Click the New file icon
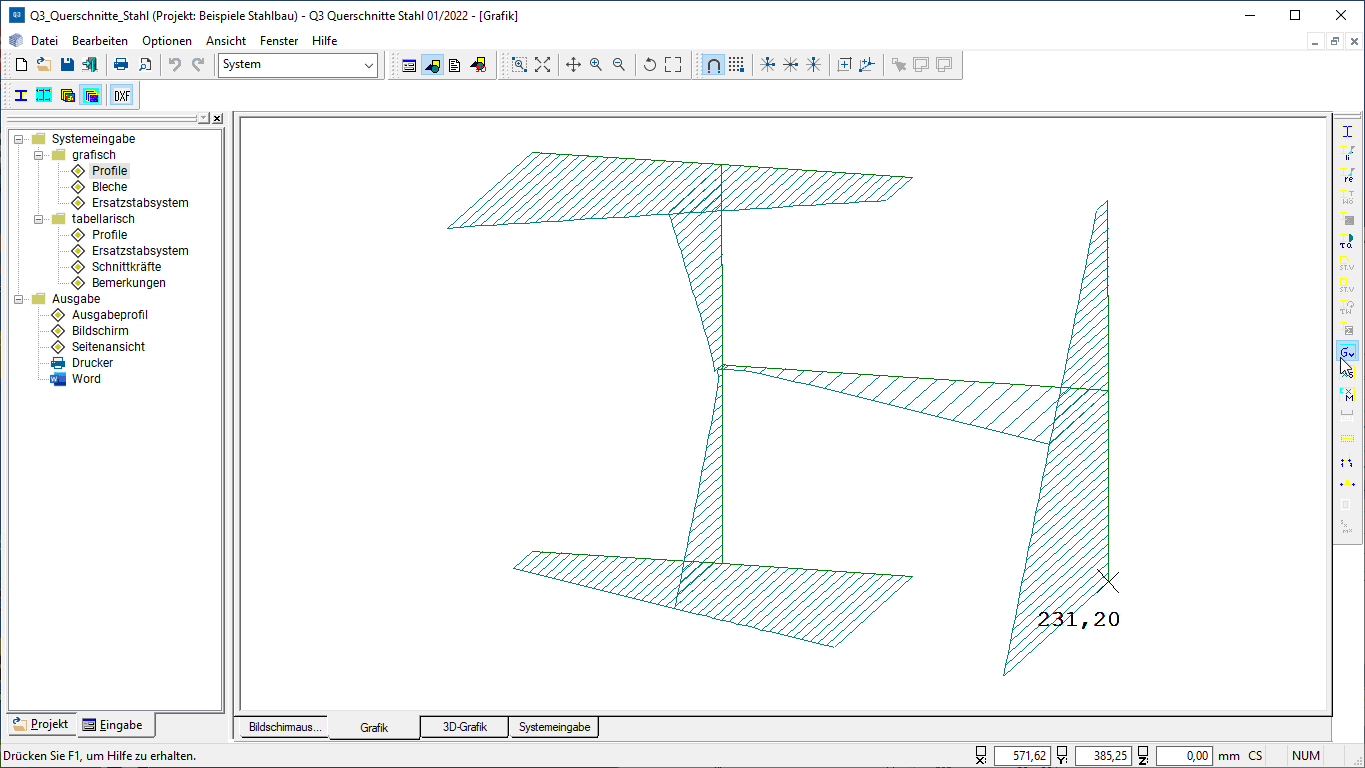1365x768 pixels. tap(21, 64)
